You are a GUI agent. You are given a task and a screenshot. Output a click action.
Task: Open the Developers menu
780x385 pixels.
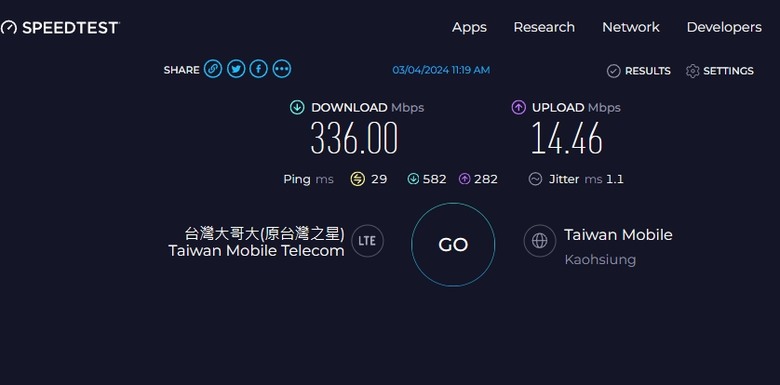pyautogui.click(x=724, y=27)
